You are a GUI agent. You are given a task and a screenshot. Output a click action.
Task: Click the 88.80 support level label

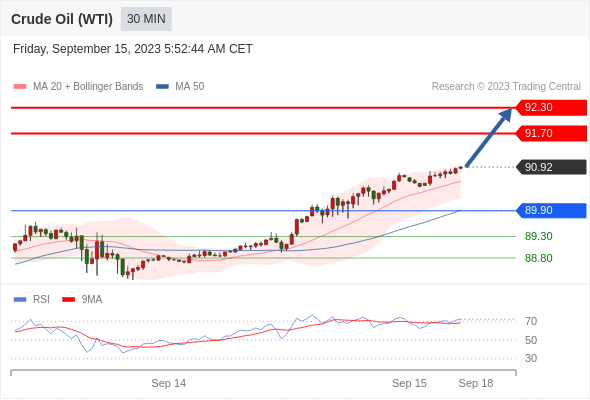coord(538,258)
